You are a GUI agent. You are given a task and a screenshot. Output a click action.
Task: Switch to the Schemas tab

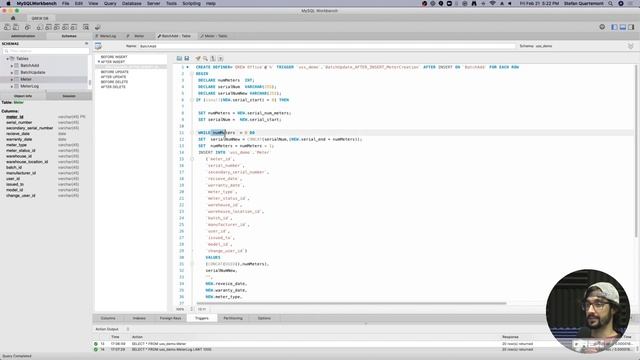(69, 36)
